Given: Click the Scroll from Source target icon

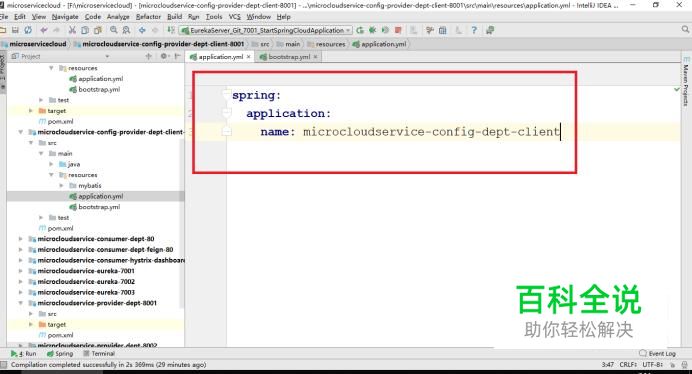Looking at the screenshot, I should tap(148, 56).
